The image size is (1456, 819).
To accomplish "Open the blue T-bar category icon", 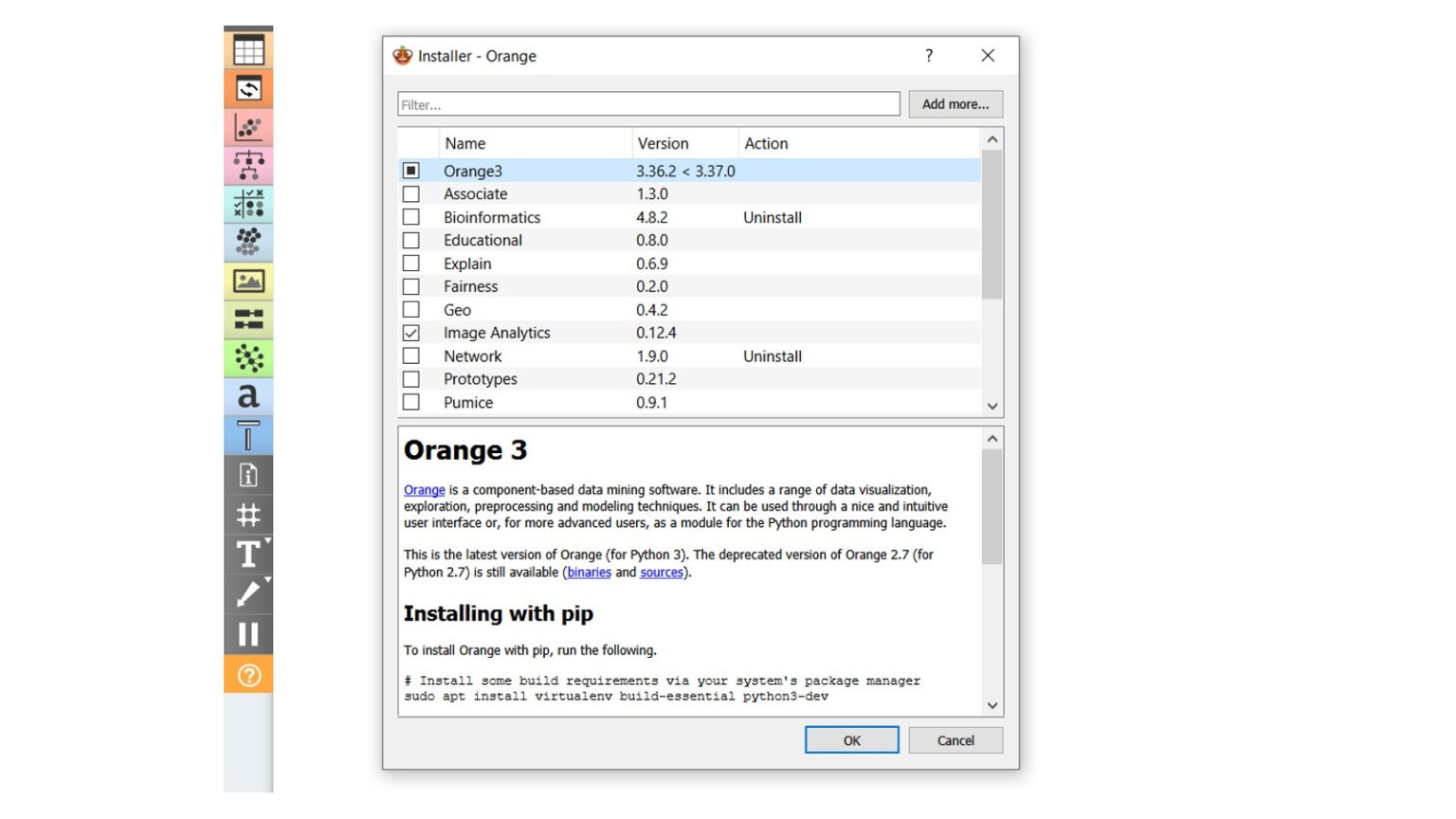I will [248, 435].
